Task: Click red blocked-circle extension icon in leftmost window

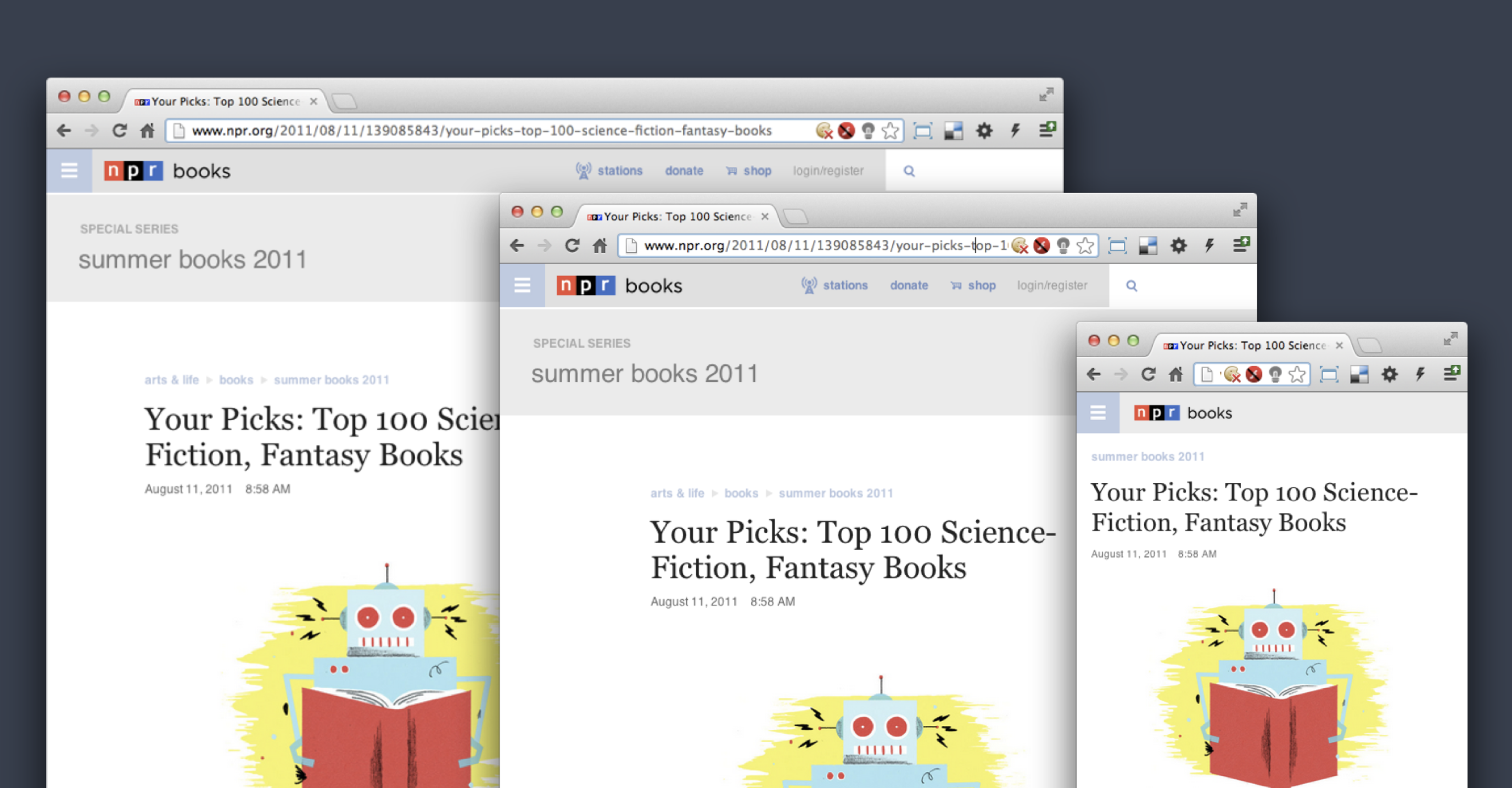Action: (846, 130)
